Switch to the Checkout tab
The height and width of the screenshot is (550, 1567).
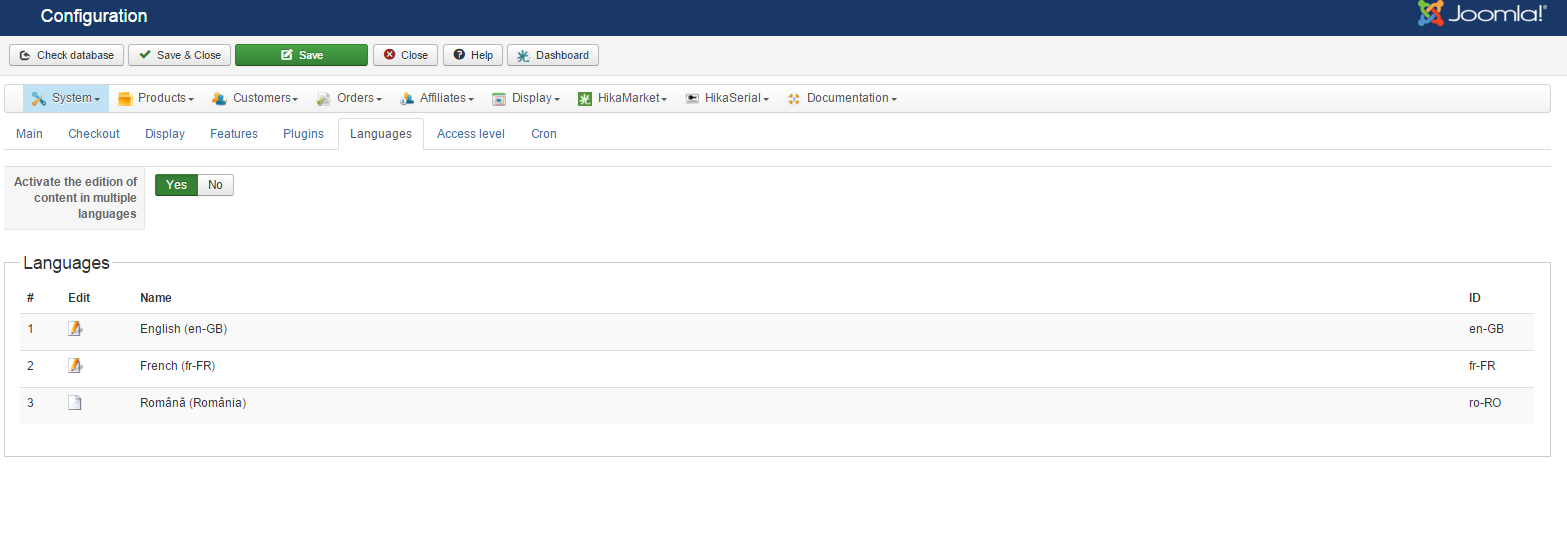94,134
